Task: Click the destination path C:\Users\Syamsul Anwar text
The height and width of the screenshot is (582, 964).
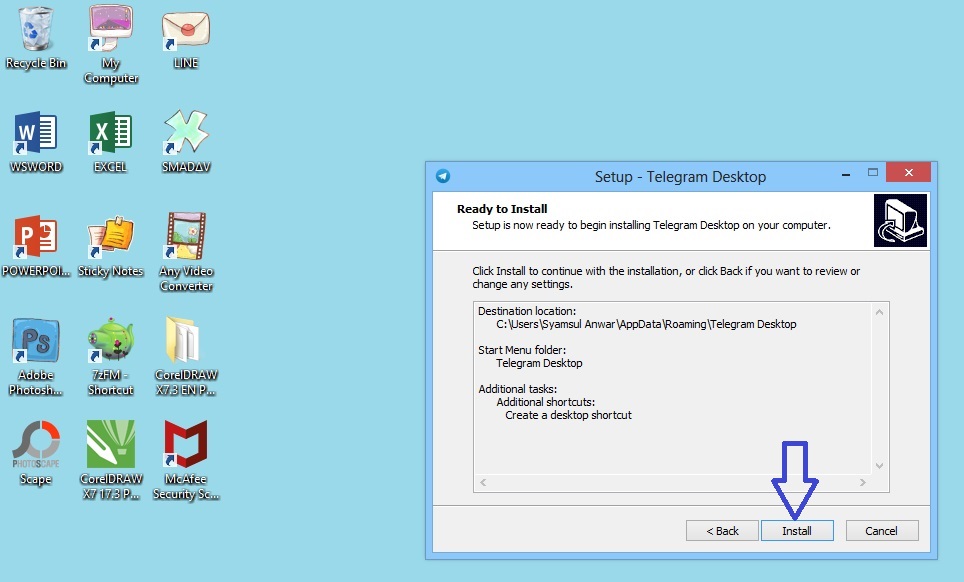Action: point(646,324)
